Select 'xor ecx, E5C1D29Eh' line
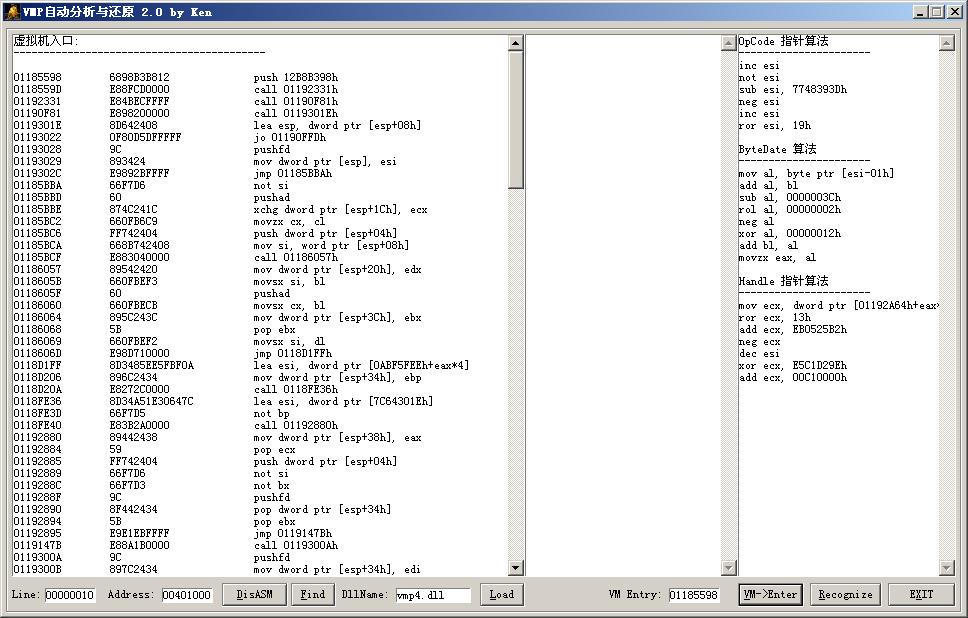The width and height of the screenshot is (968, 618). tap(793, 366)
